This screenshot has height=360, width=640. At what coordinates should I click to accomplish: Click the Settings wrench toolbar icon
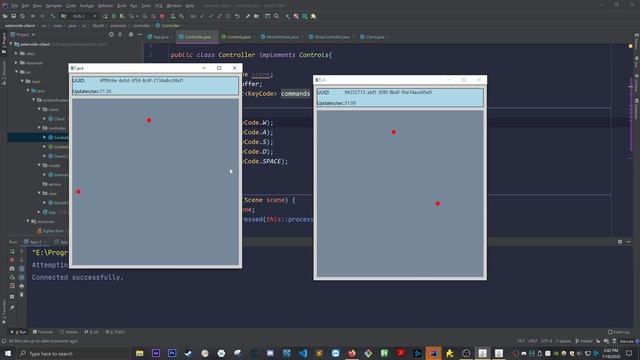point(247,16)
